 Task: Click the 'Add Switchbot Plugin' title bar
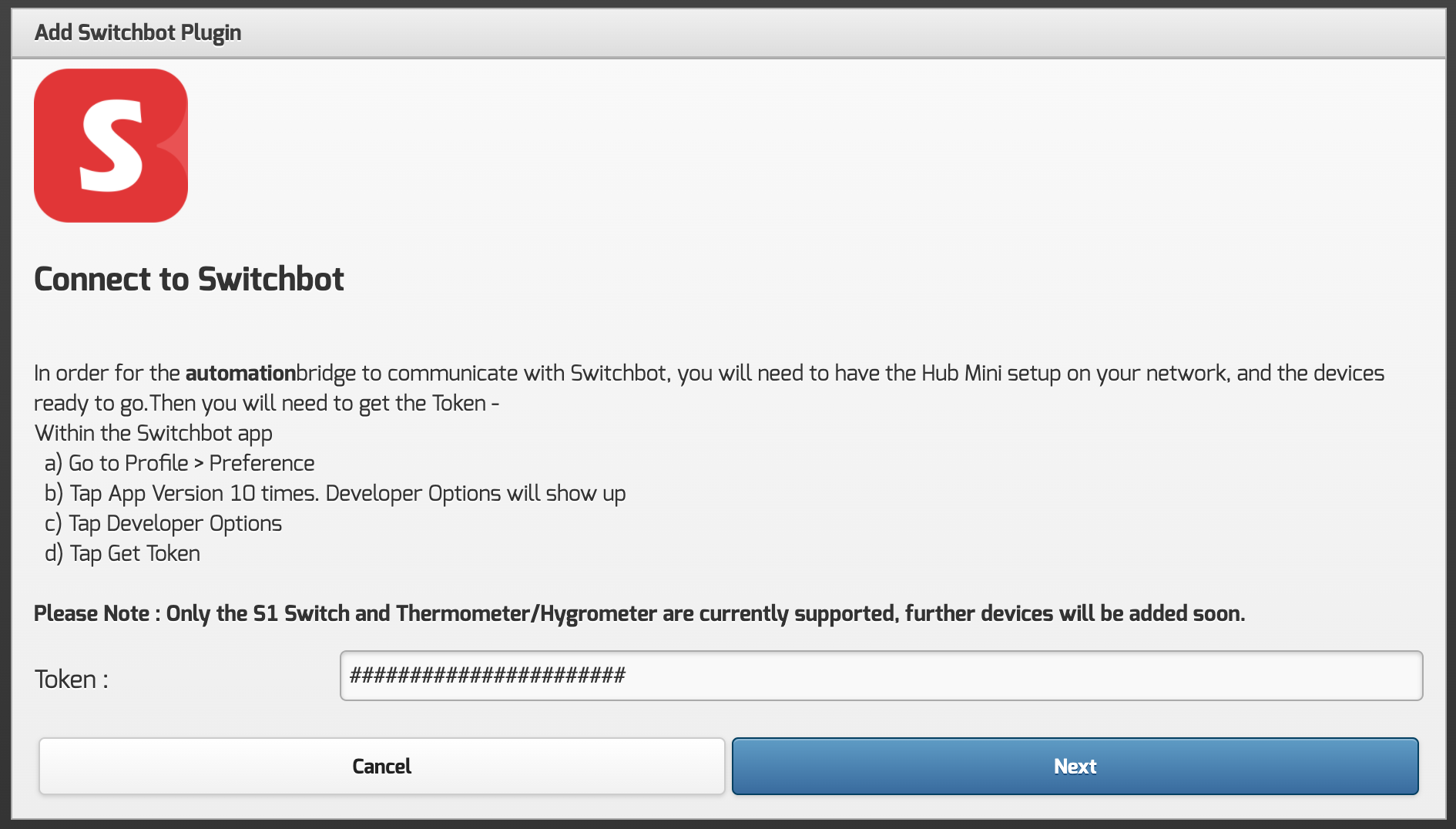coord(138,32)
